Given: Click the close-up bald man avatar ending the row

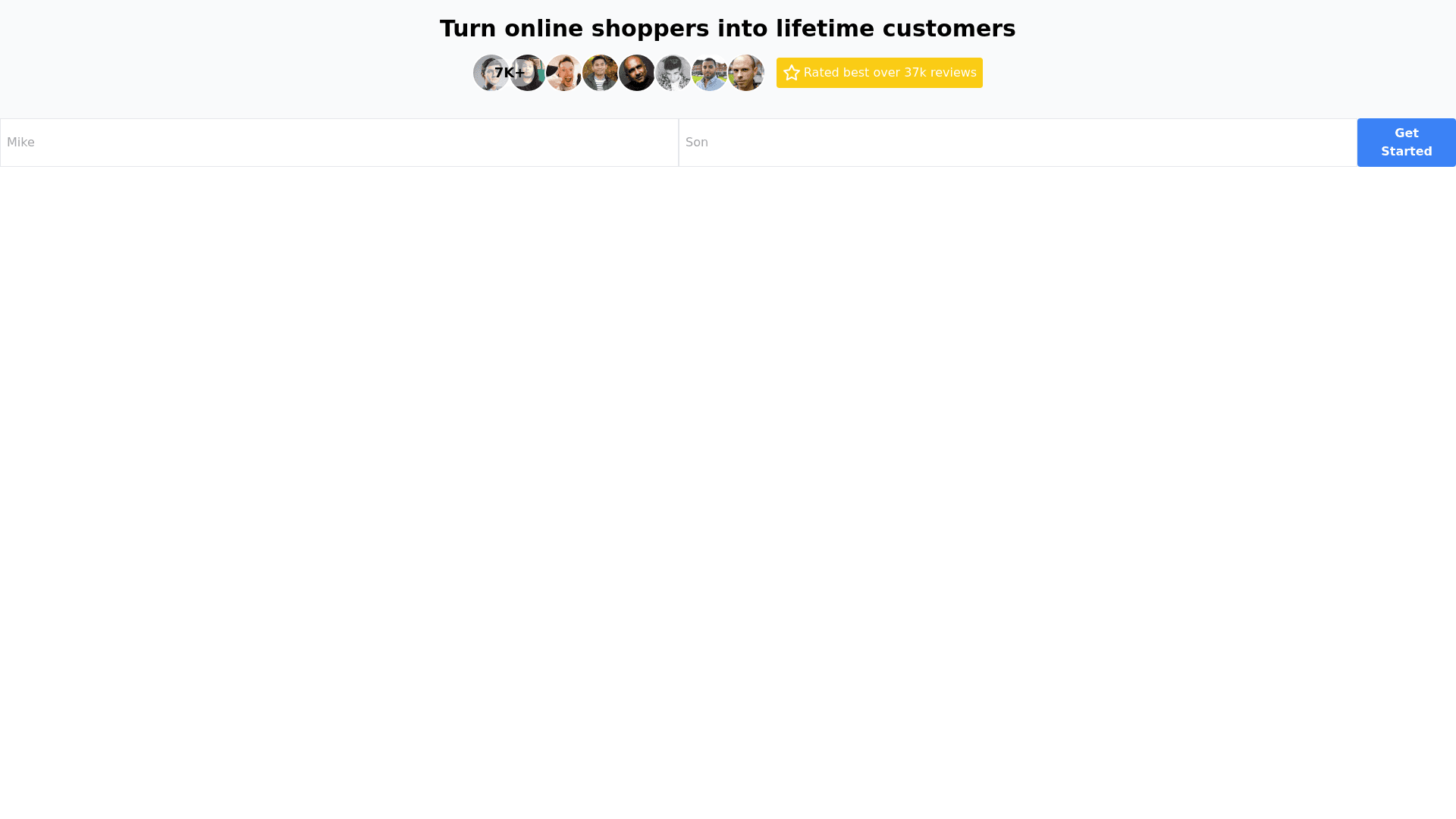Looking at the screenshot, I should (x=746, y=73).
